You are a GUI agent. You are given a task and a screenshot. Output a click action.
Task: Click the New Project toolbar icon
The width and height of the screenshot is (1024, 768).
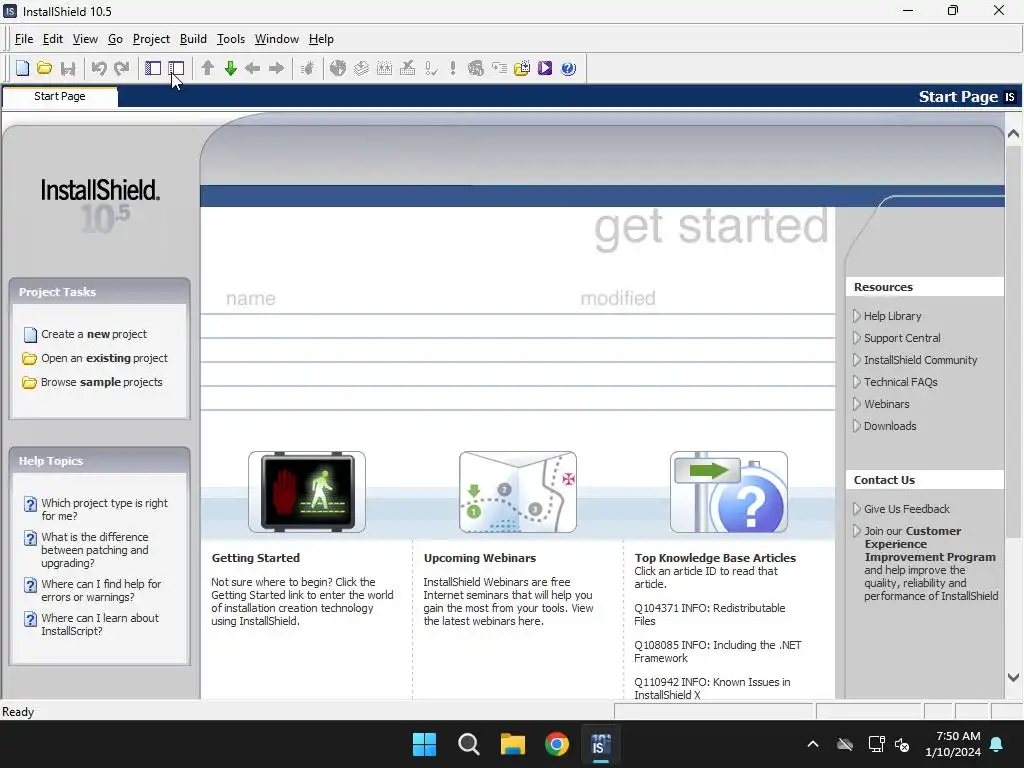[x=22, y=68]
